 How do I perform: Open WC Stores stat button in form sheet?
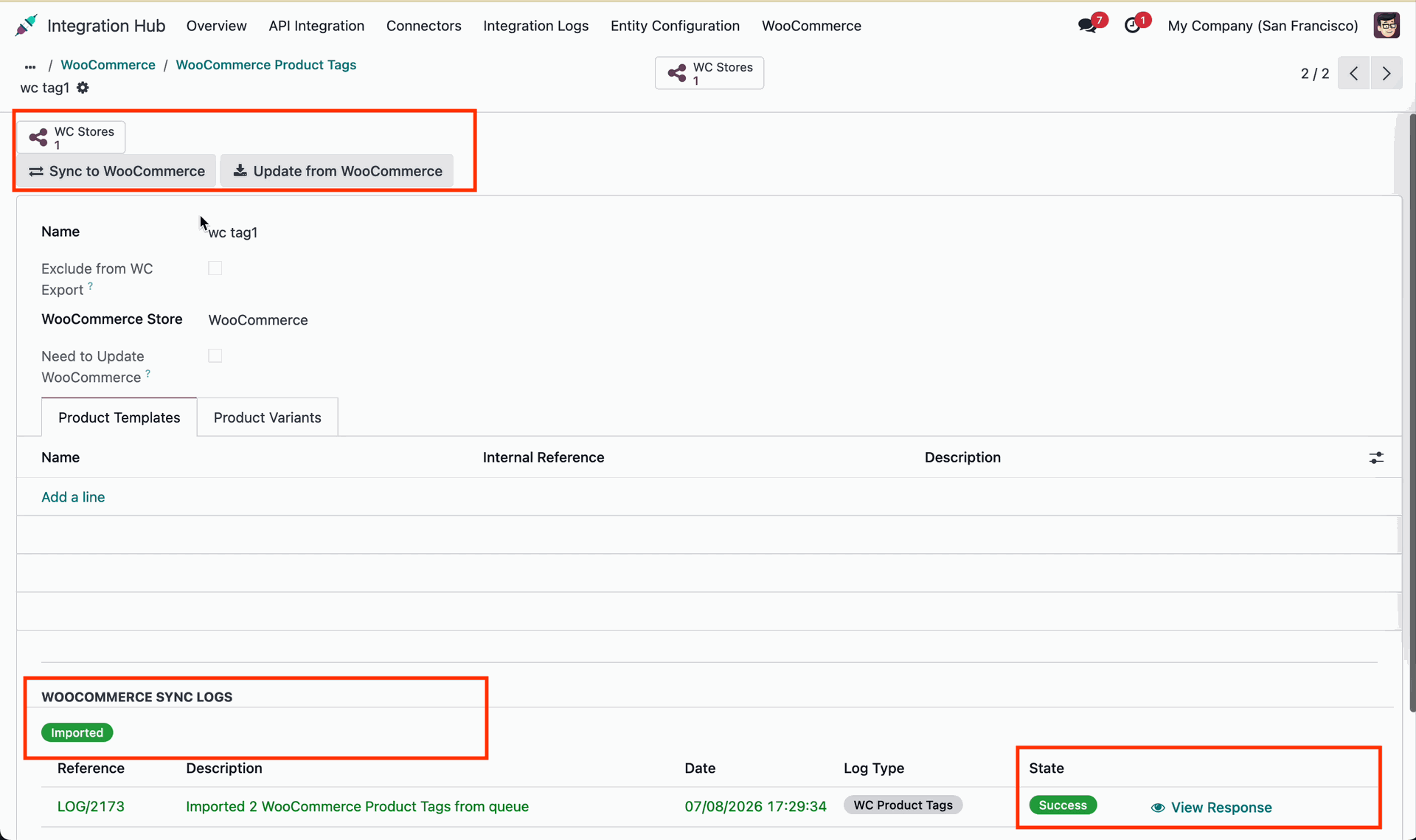click(x=72, y=137)
